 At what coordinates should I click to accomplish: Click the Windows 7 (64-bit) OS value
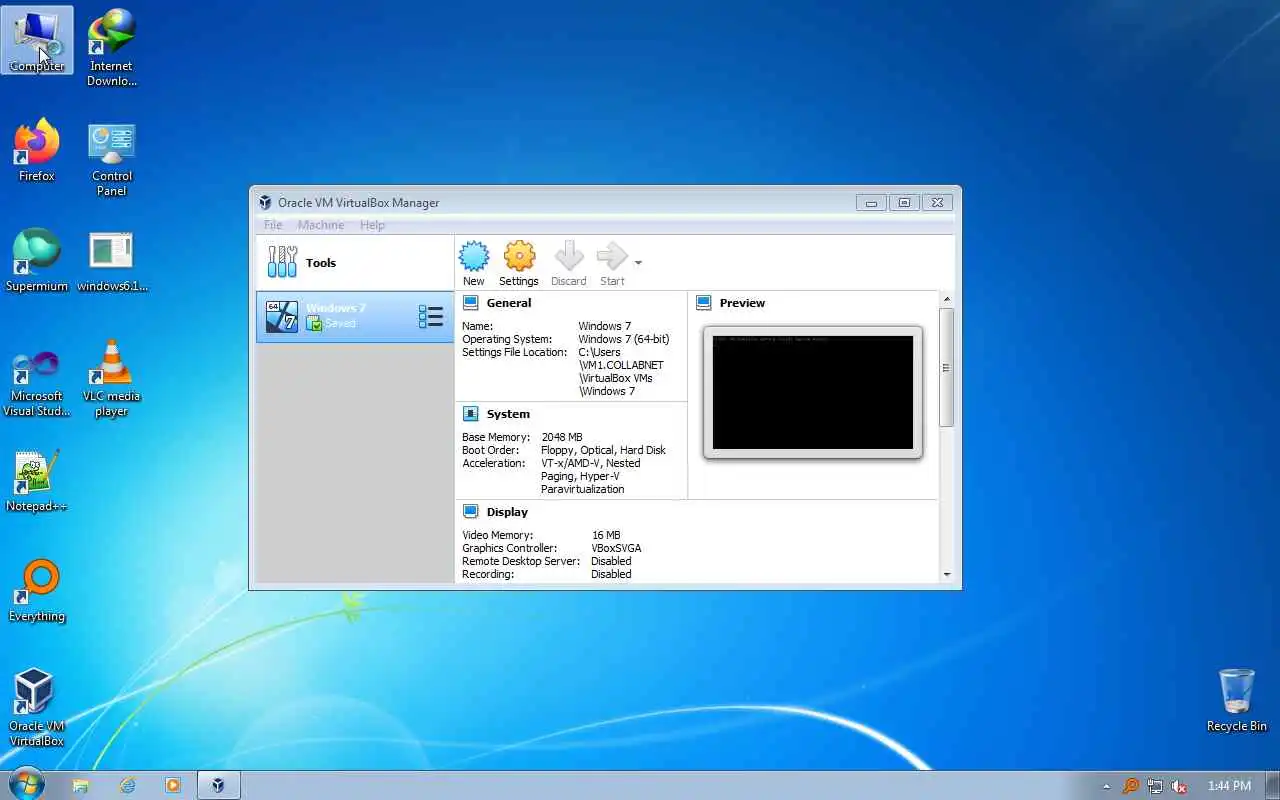click(x=624, y=339)
